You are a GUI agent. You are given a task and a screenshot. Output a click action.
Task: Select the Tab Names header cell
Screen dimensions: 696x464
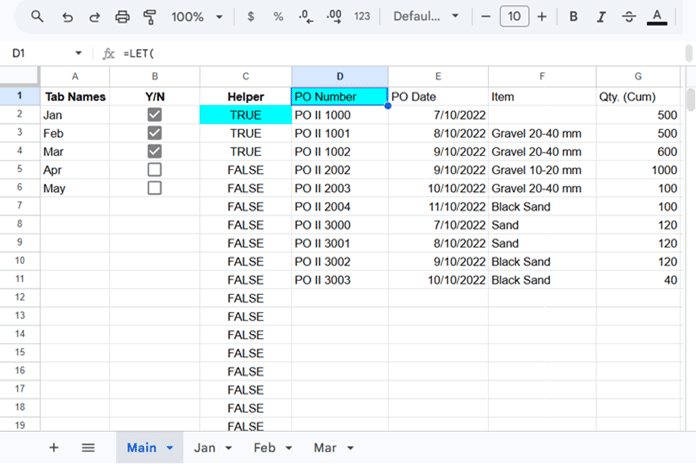point(75,96)
